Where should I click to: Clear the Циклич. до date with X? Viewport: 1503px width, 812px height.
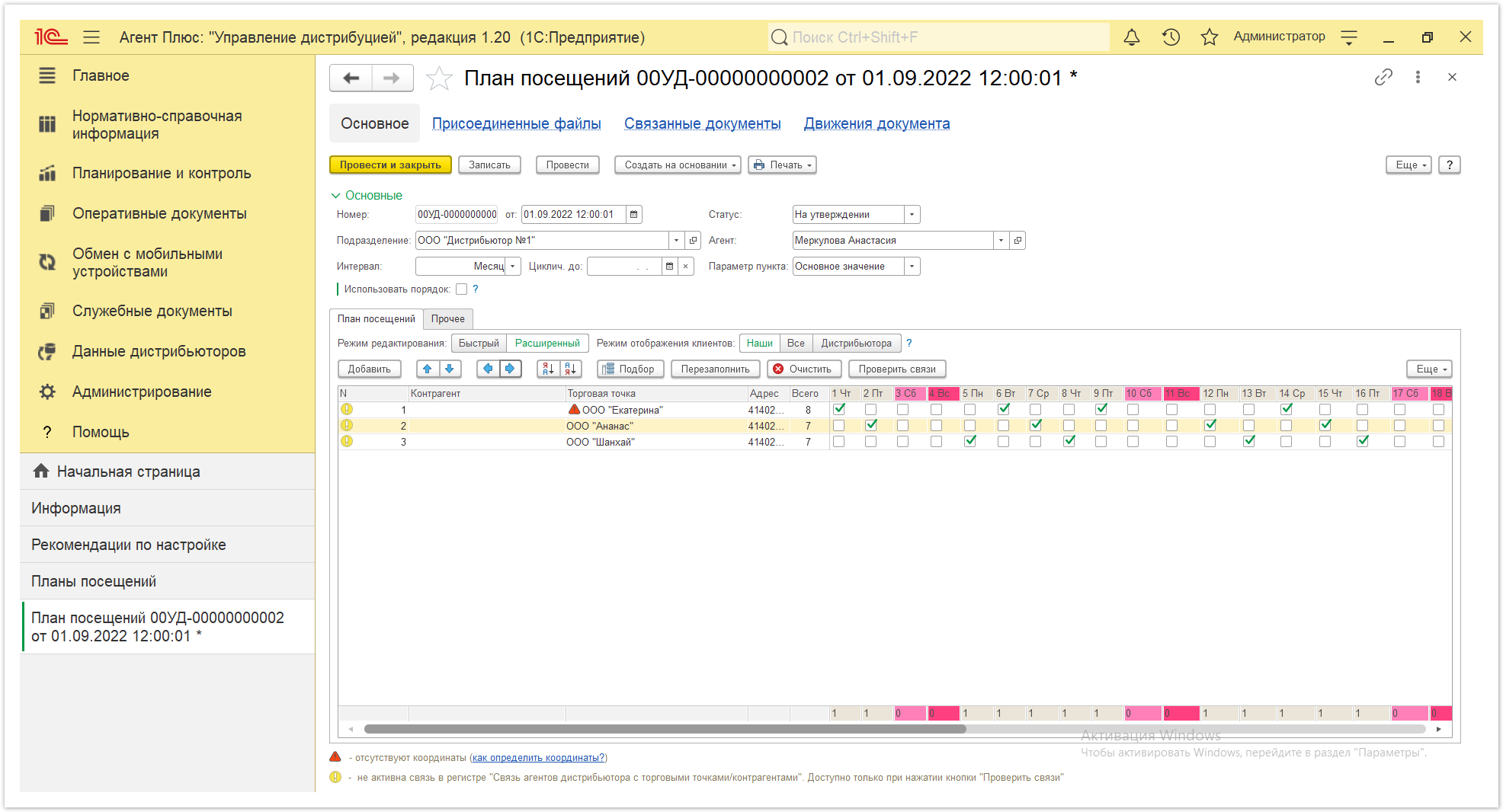coord(686,267)
